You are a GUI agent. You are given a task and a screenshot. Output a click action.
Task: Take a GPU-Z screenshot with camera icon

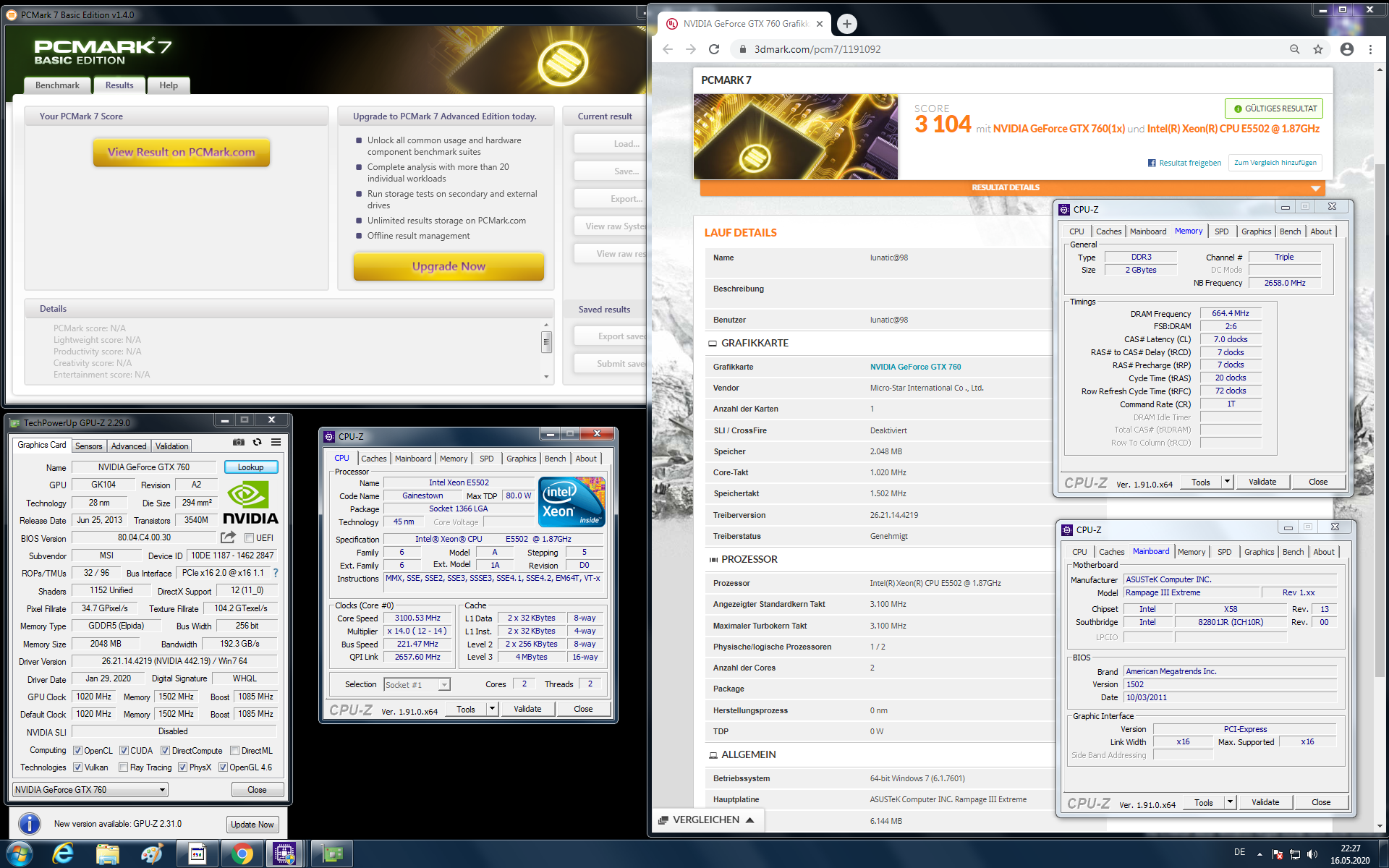point(238,442)
